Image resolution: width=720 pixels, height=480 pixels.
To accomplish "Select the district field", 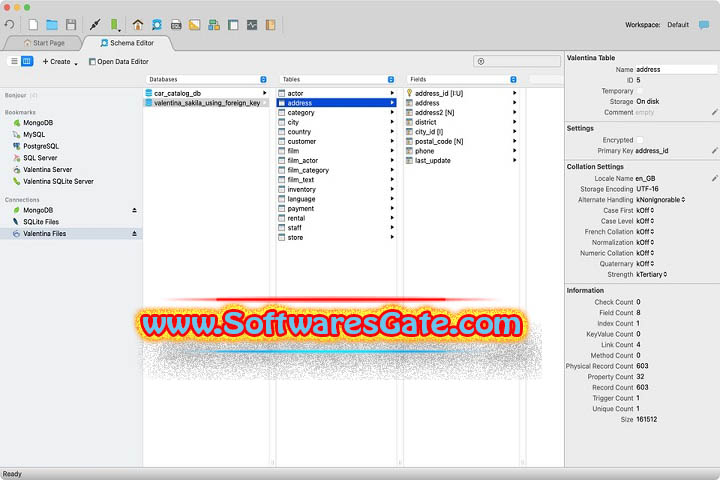I will coord(461,122).
